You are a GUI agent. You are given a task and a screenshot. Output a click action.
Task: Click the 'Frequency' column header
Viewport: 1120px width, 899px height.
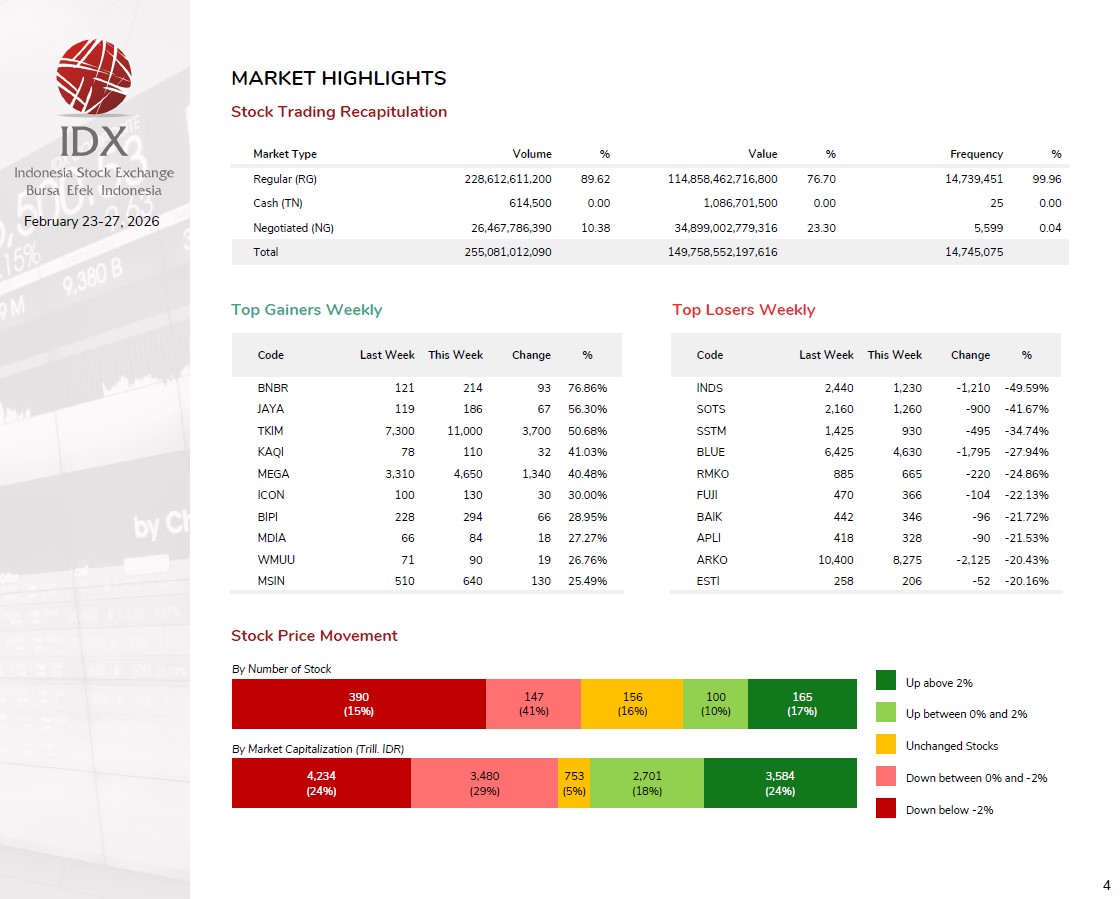(976, 154)
